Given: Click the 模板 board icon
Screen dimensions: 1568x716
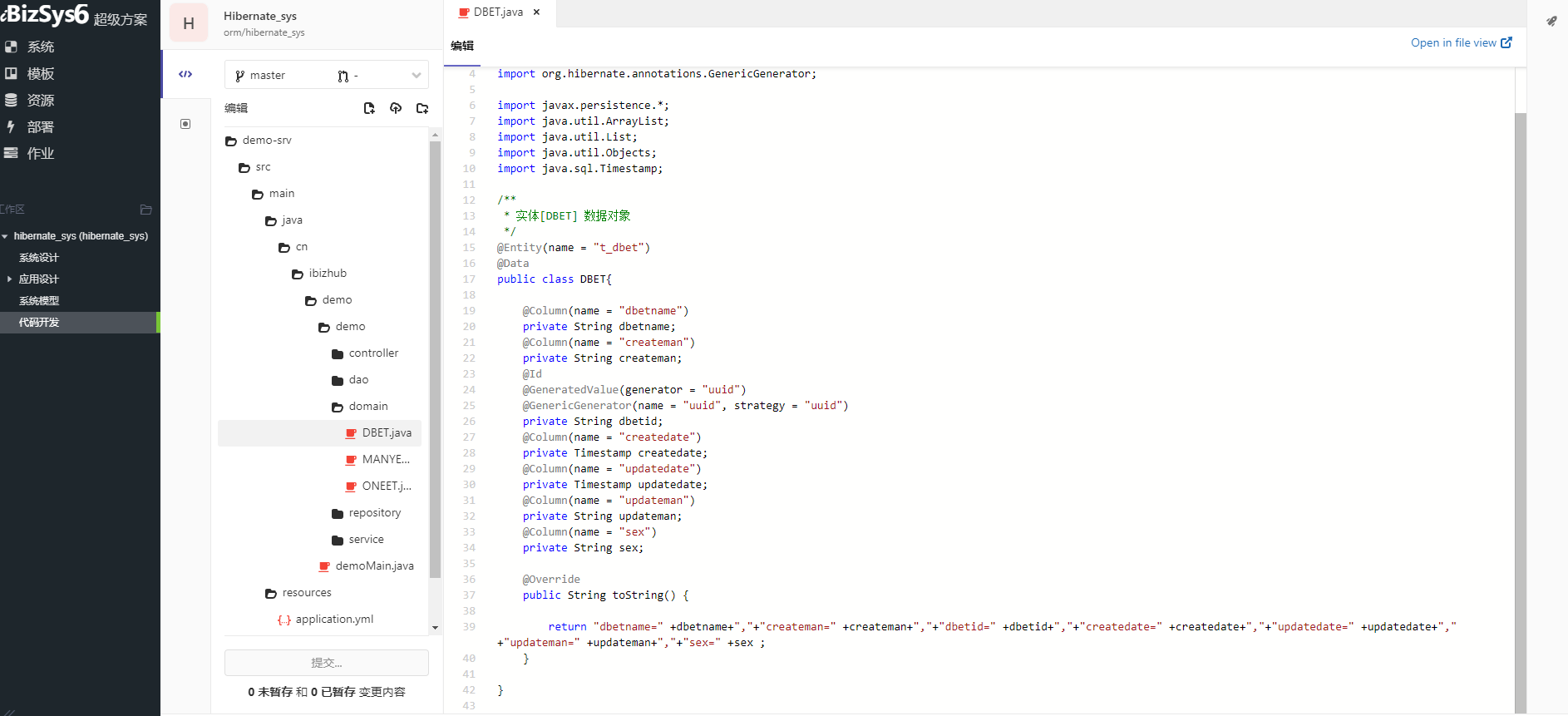Looking at the screenshot, I should click(x=11, y=73).
